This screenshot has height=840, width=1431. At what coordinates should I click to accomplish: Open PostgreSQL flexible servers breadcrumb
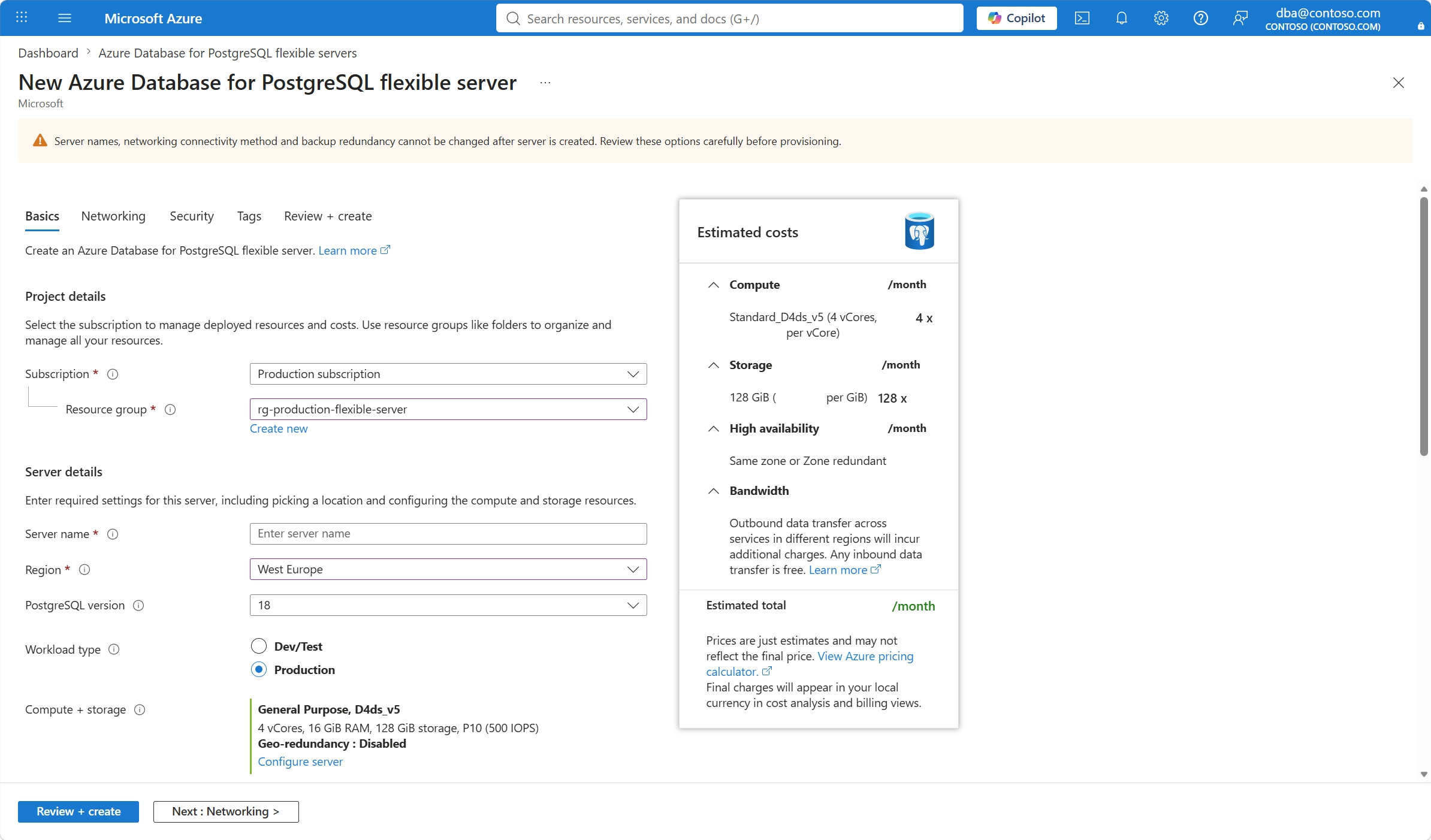(x=228, y=53)
